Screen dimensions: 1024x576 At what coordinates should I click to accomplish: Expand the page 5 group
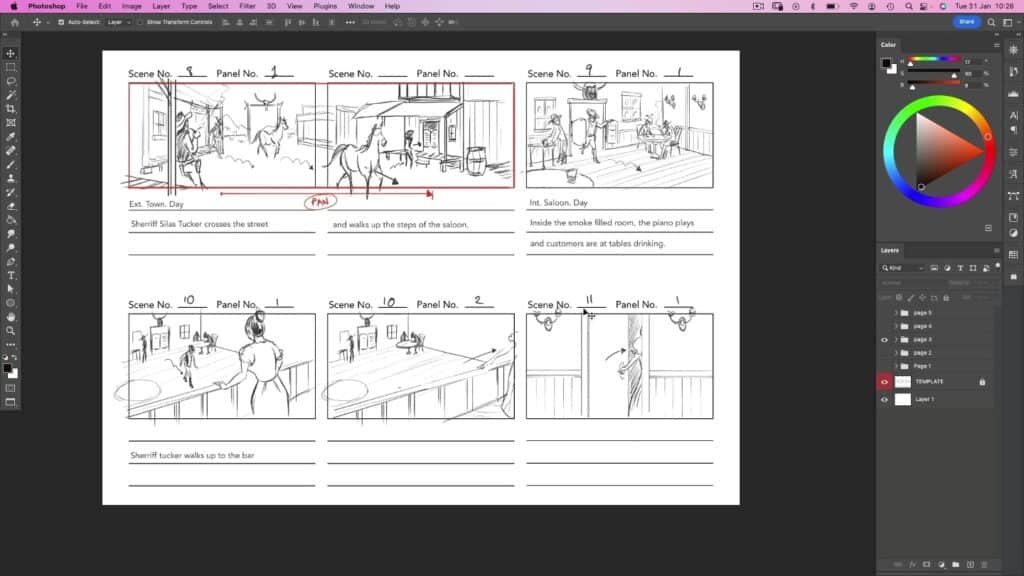coord(896,313)
